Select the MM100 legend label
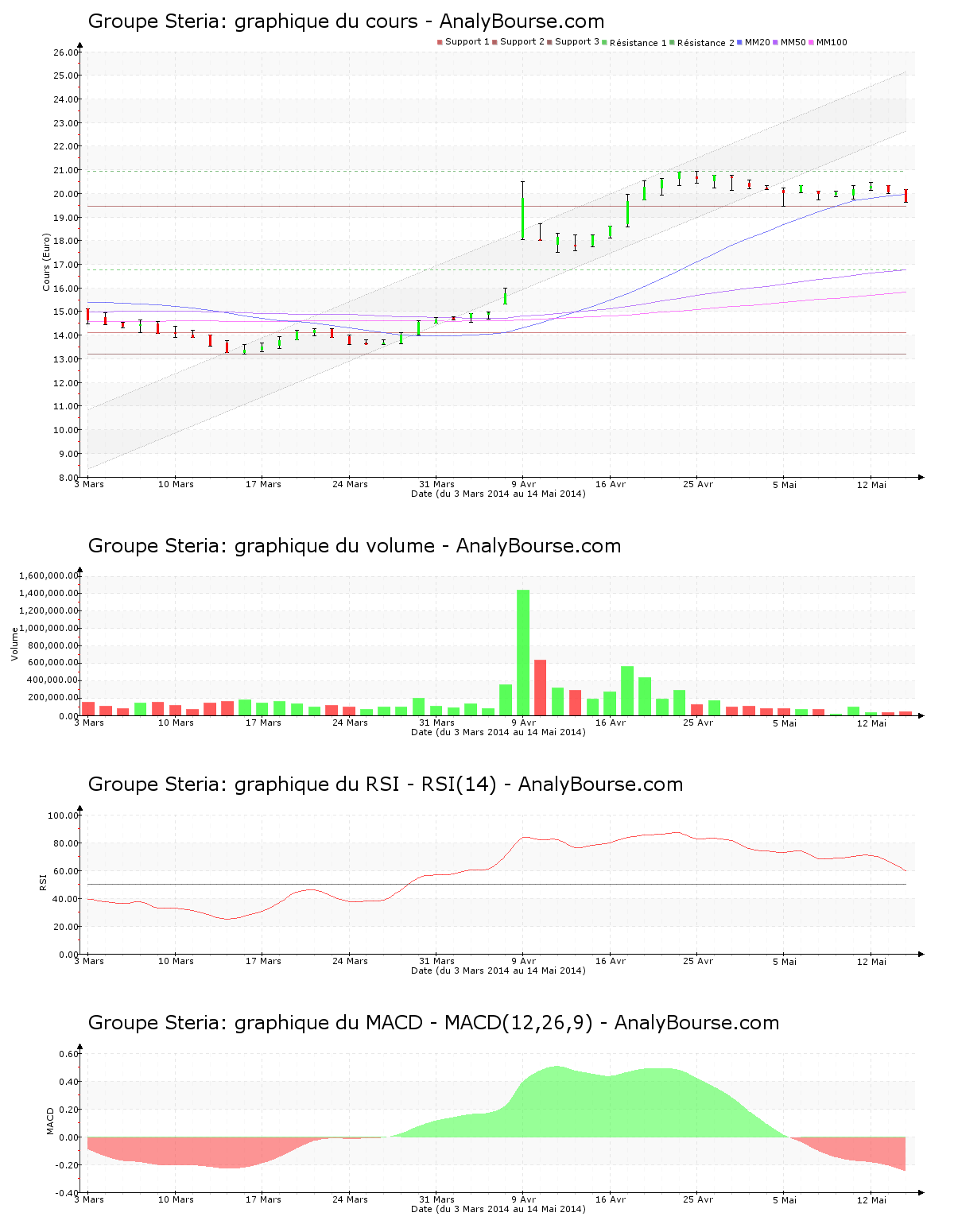Screen dimensions: 954x1232 pyautogui.click(x=832, y=42)
